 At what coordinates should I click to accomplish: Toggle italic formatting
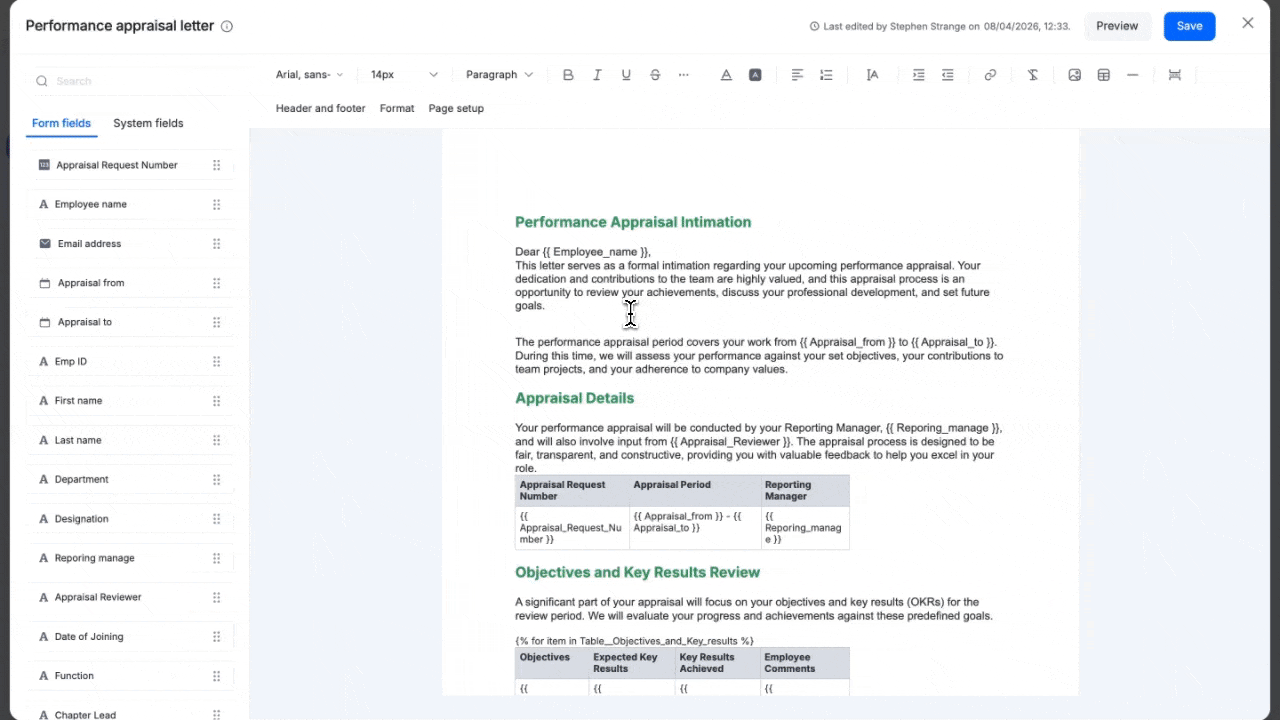tap(597, 75)
